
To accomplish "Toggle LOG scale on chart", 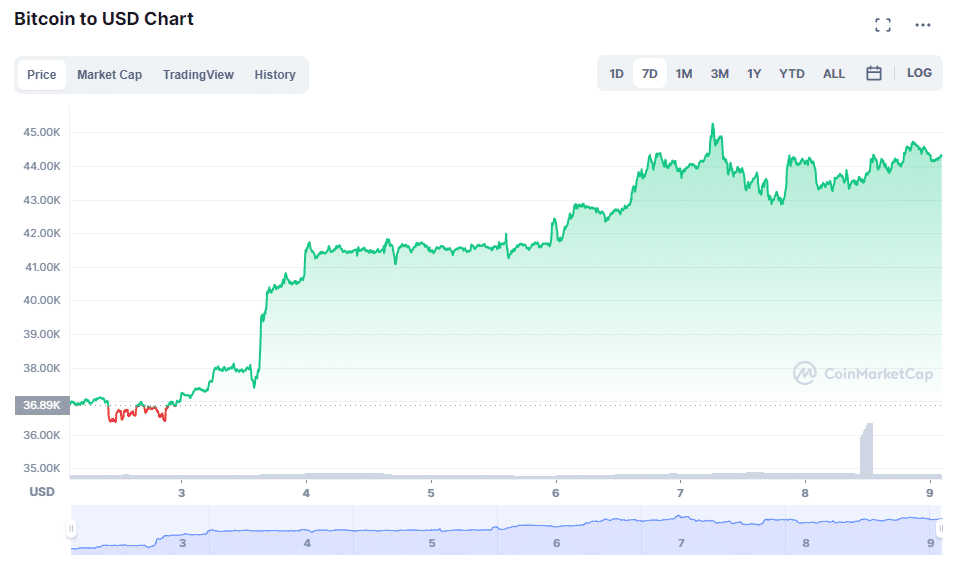I will (x=919, y=73).
